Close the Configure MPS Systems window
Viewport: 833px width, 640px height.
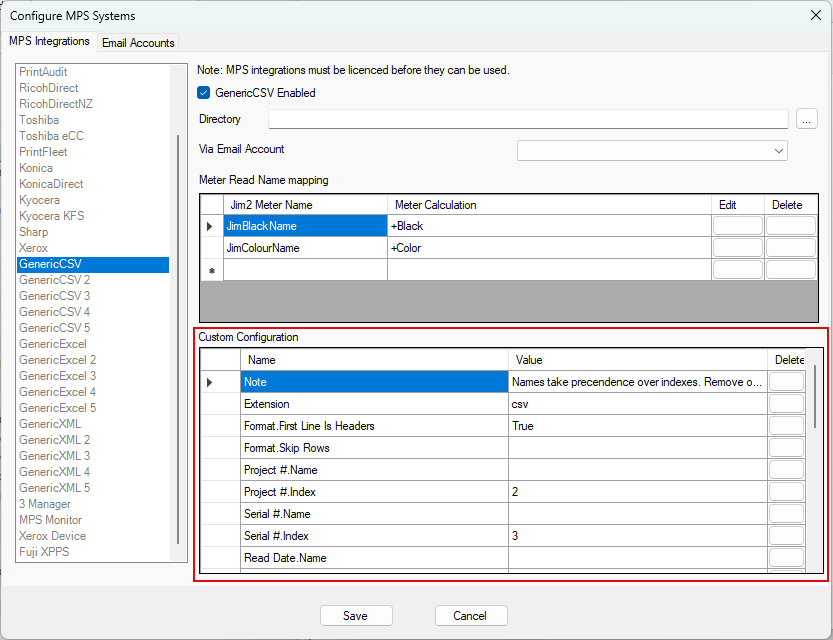pyautogui.click(x=816, y=15)
